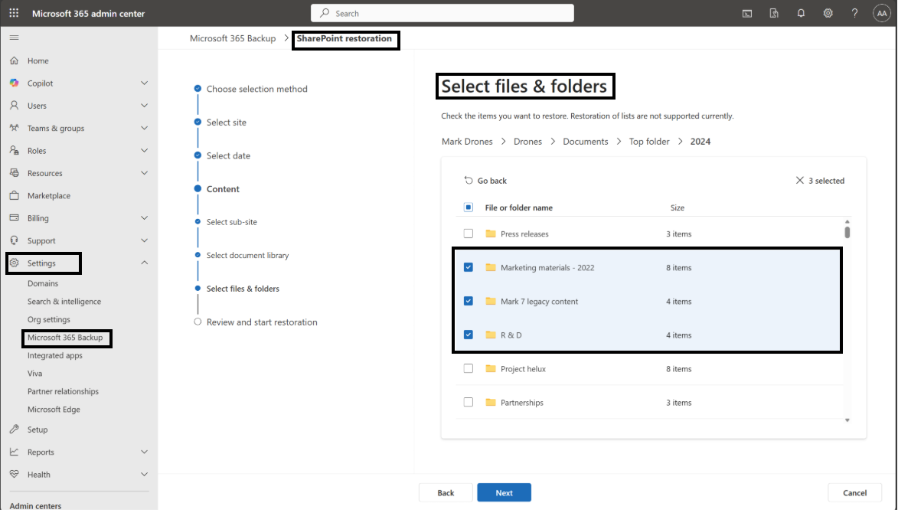
Task: Clear selection with X 3 selected
Action: pos(799,181)
